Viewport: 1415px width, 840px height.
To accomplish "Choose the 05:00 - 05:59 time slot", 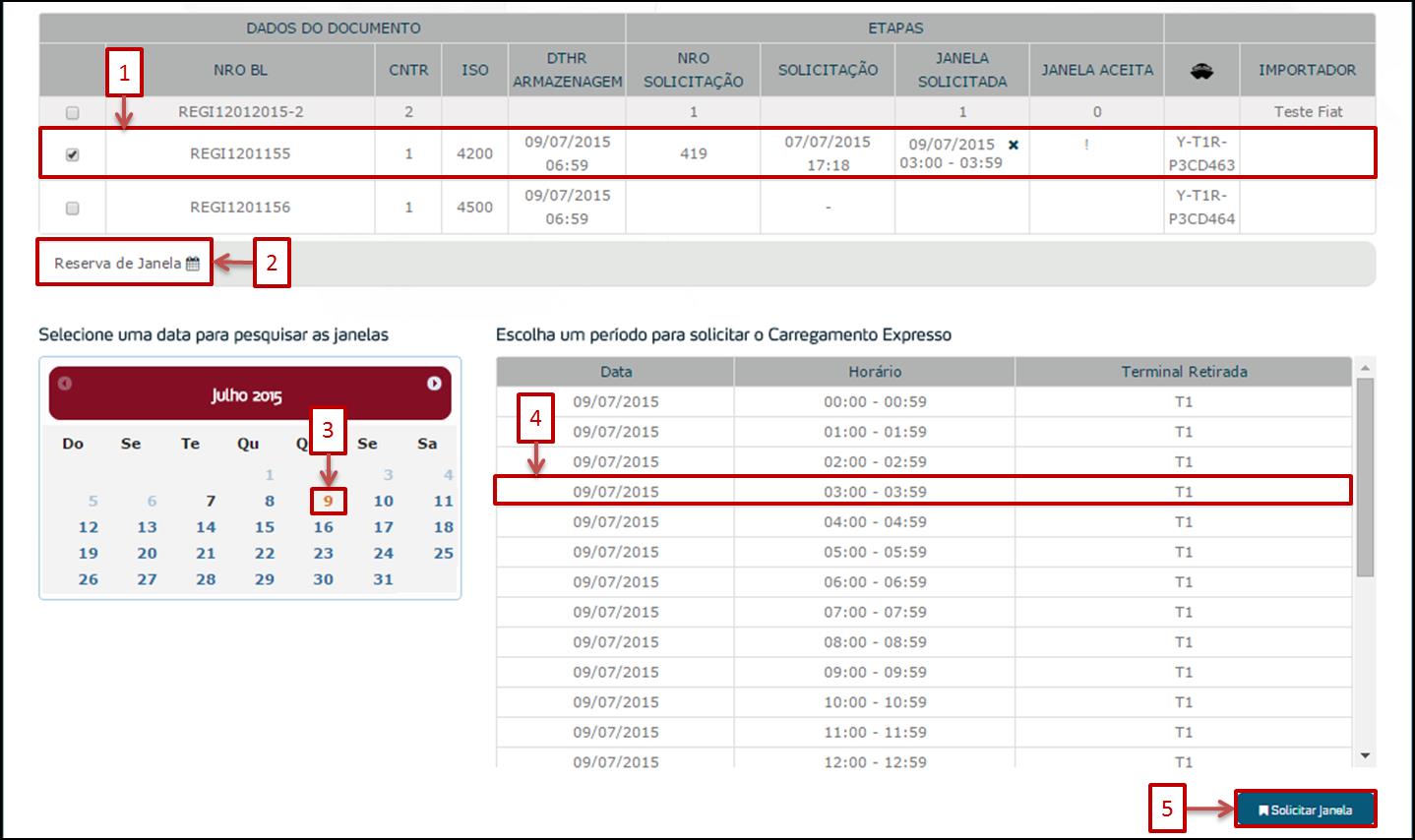I will tap(924, 552).
